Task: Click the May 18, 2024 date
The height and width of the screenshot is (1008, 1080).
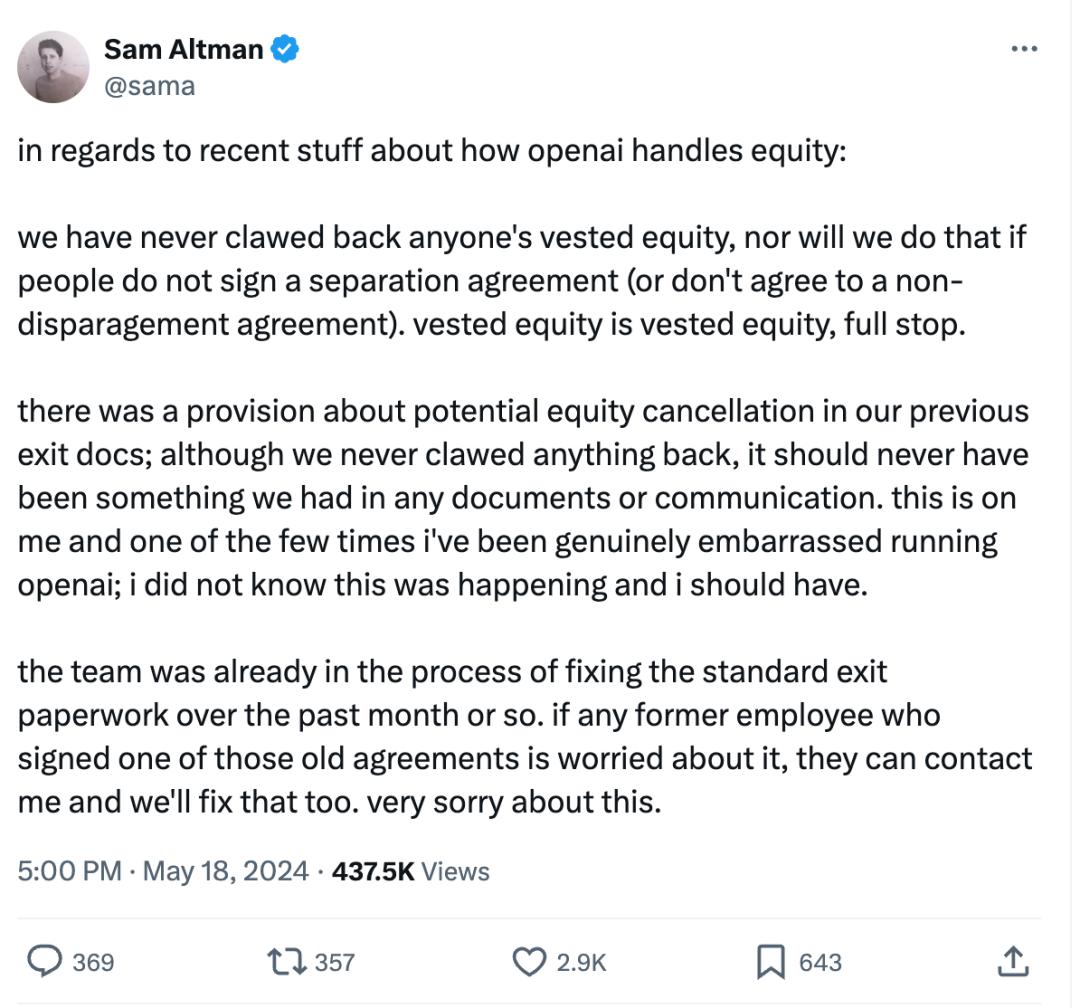Action: (225, 871)
